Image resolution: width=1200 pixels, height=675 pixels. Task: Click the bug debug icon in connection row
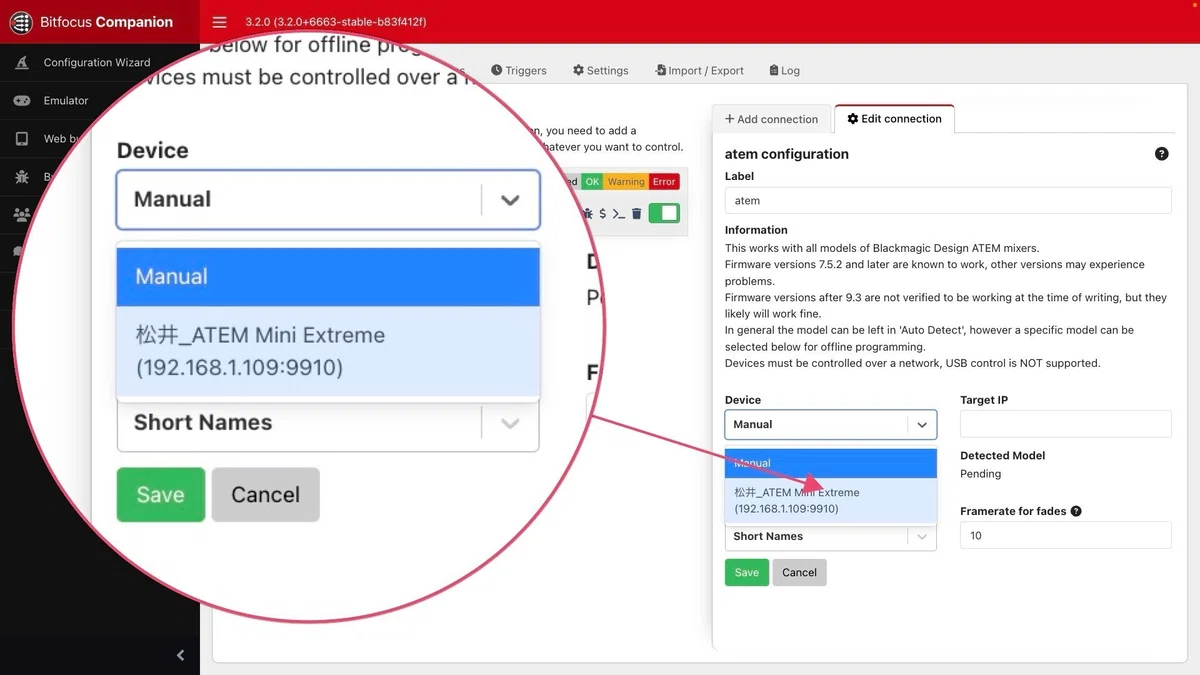[588, 213]
